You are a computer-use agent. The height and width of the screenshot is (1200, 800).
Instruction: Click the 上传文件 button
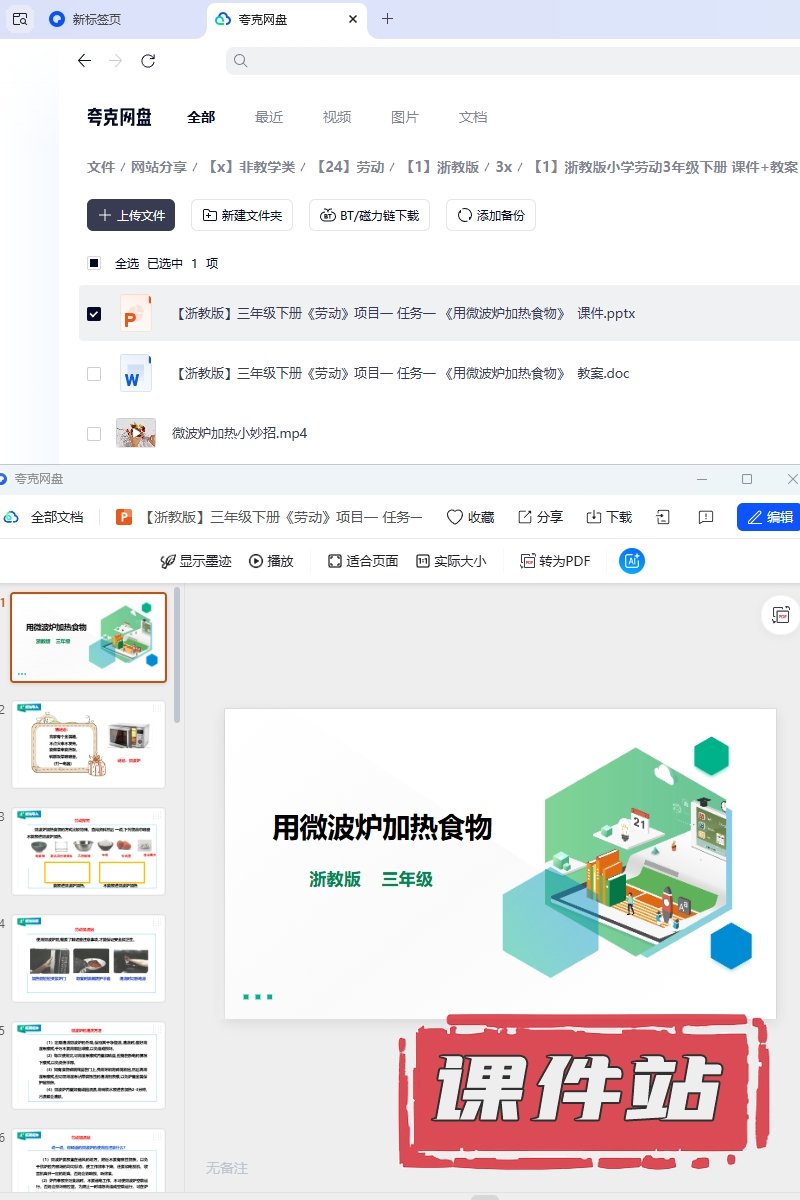[131, 215]
